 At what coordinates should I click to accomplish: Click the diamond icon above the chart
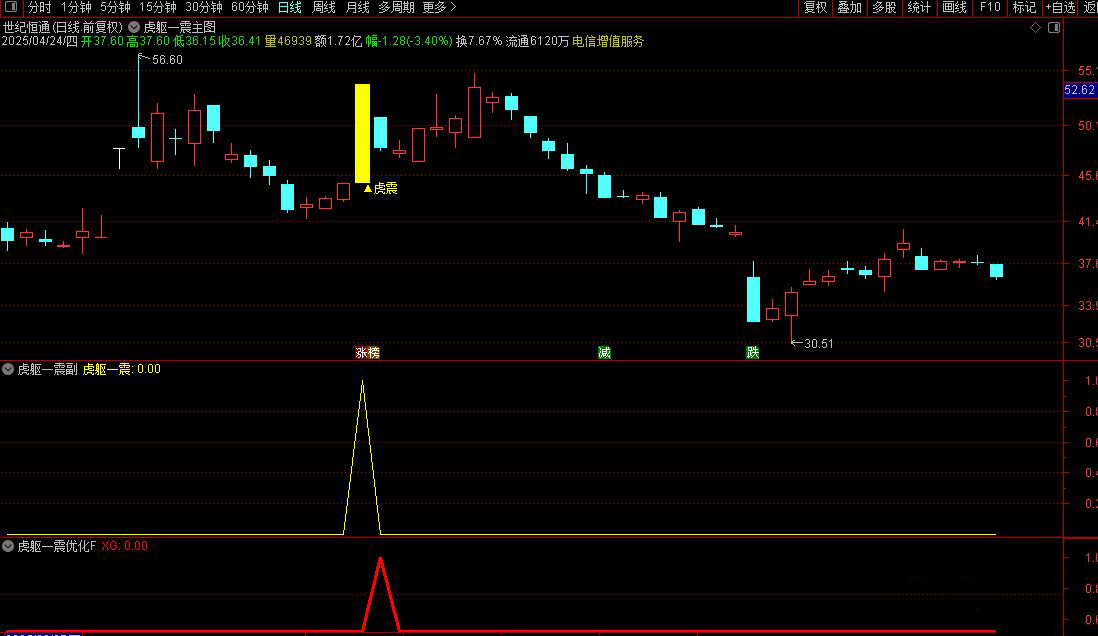pos(1036,27)
